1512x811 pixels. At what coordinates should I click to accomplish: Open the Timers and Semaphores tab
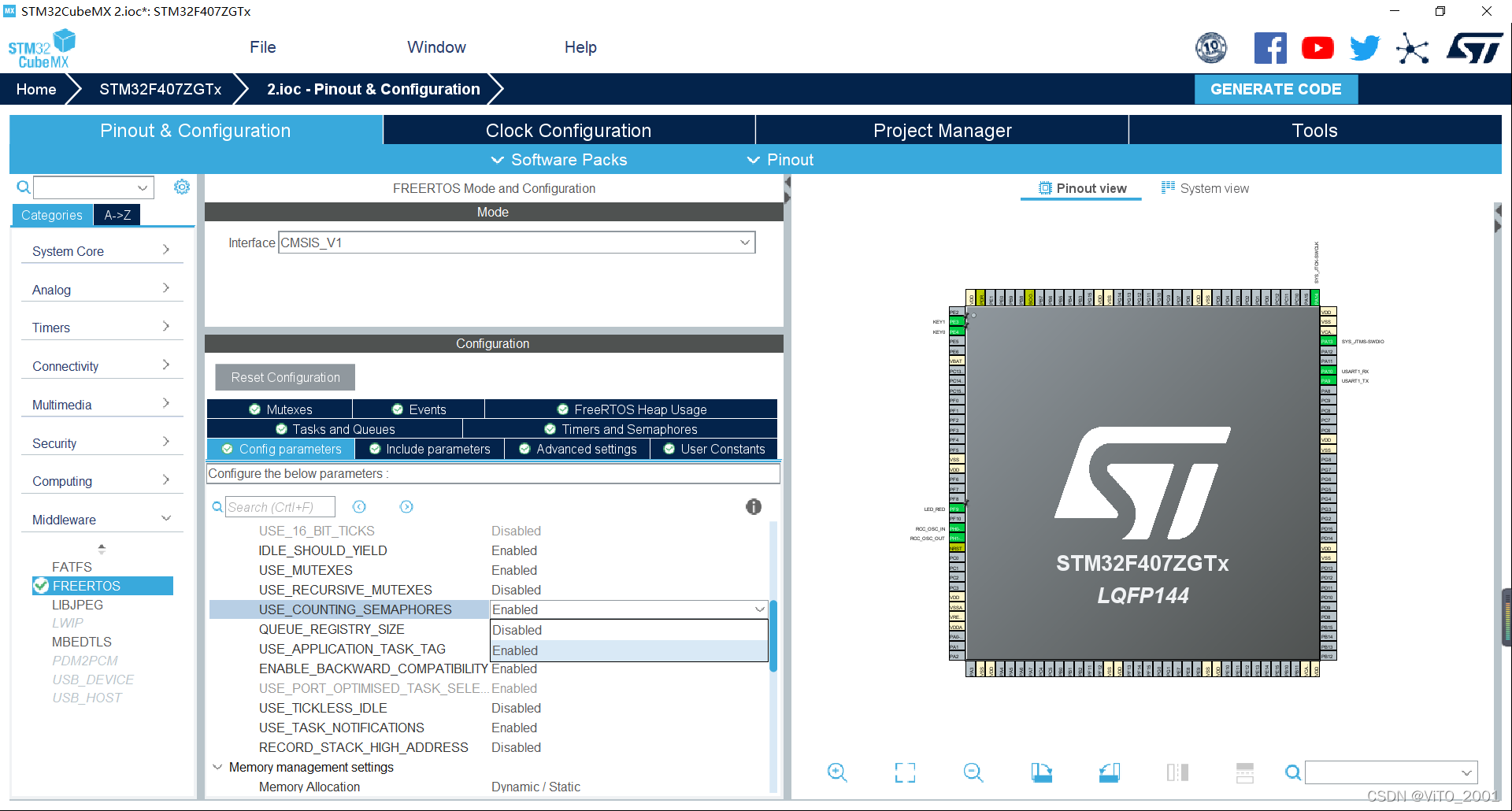(621, 429)
